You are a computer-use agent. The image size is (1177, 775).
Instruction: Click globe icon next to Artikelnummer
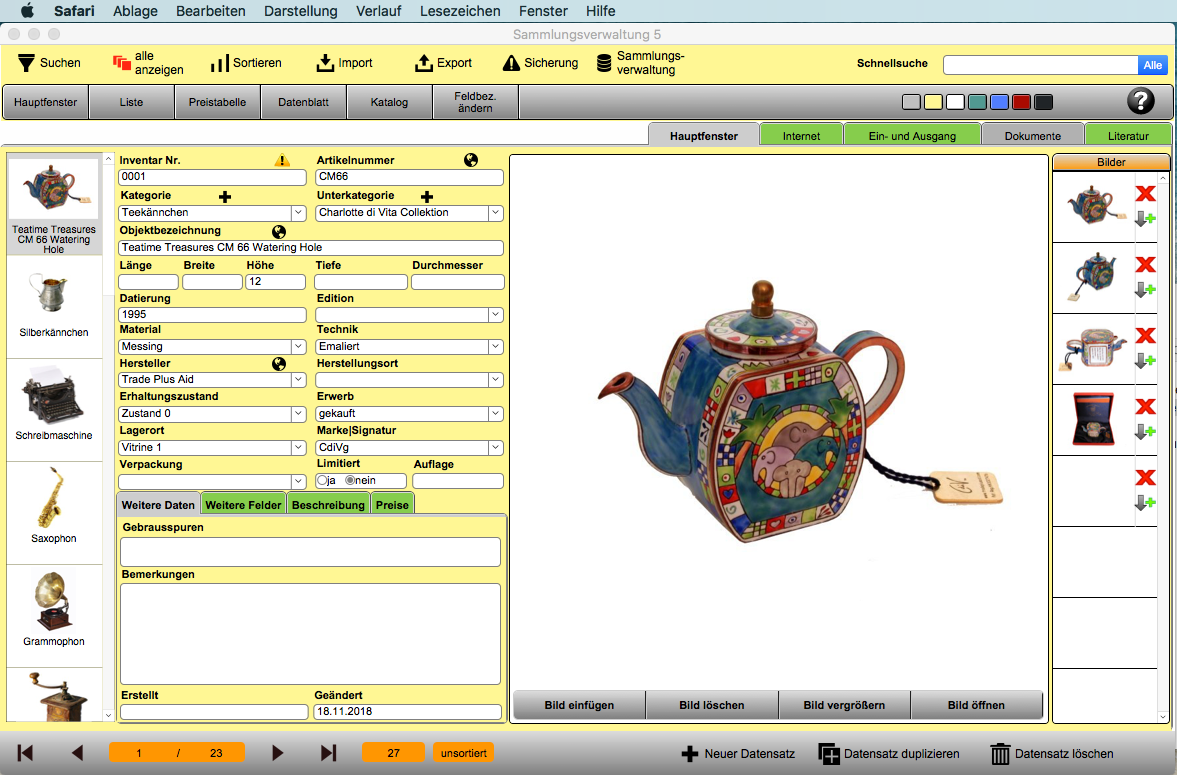pos(471,160)
